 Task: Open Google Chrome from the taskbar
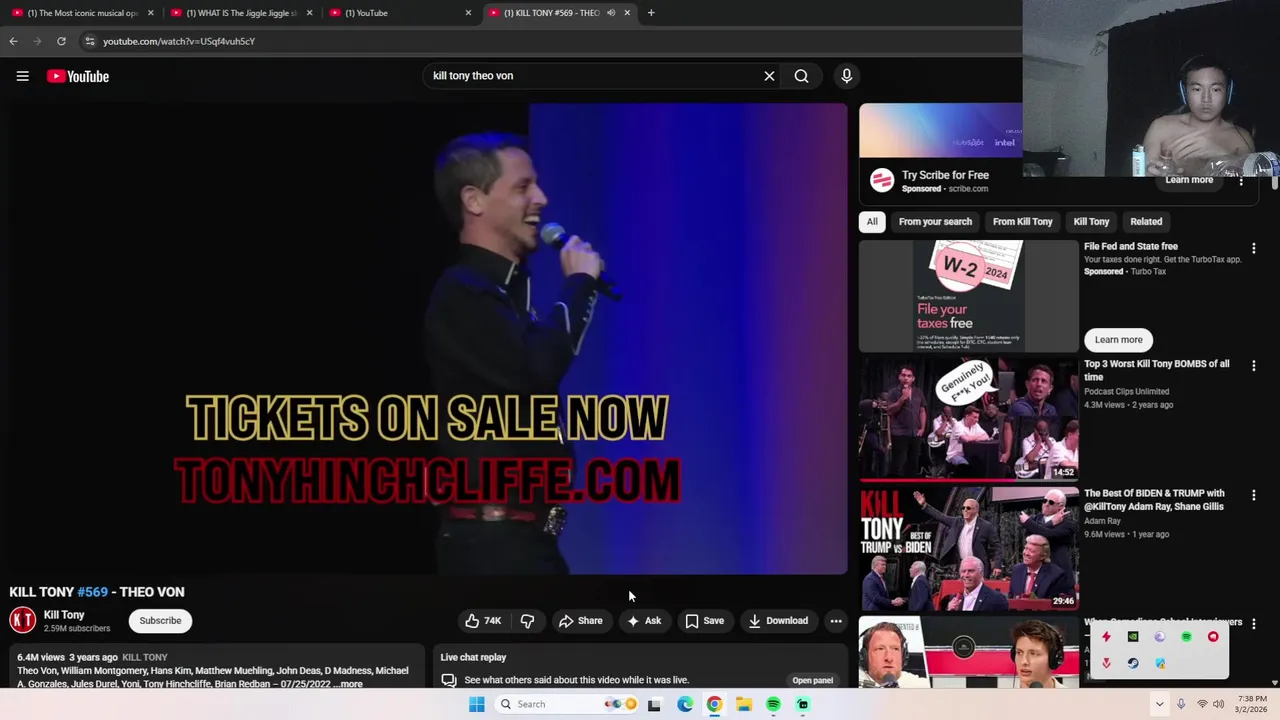tap(714, 704)
